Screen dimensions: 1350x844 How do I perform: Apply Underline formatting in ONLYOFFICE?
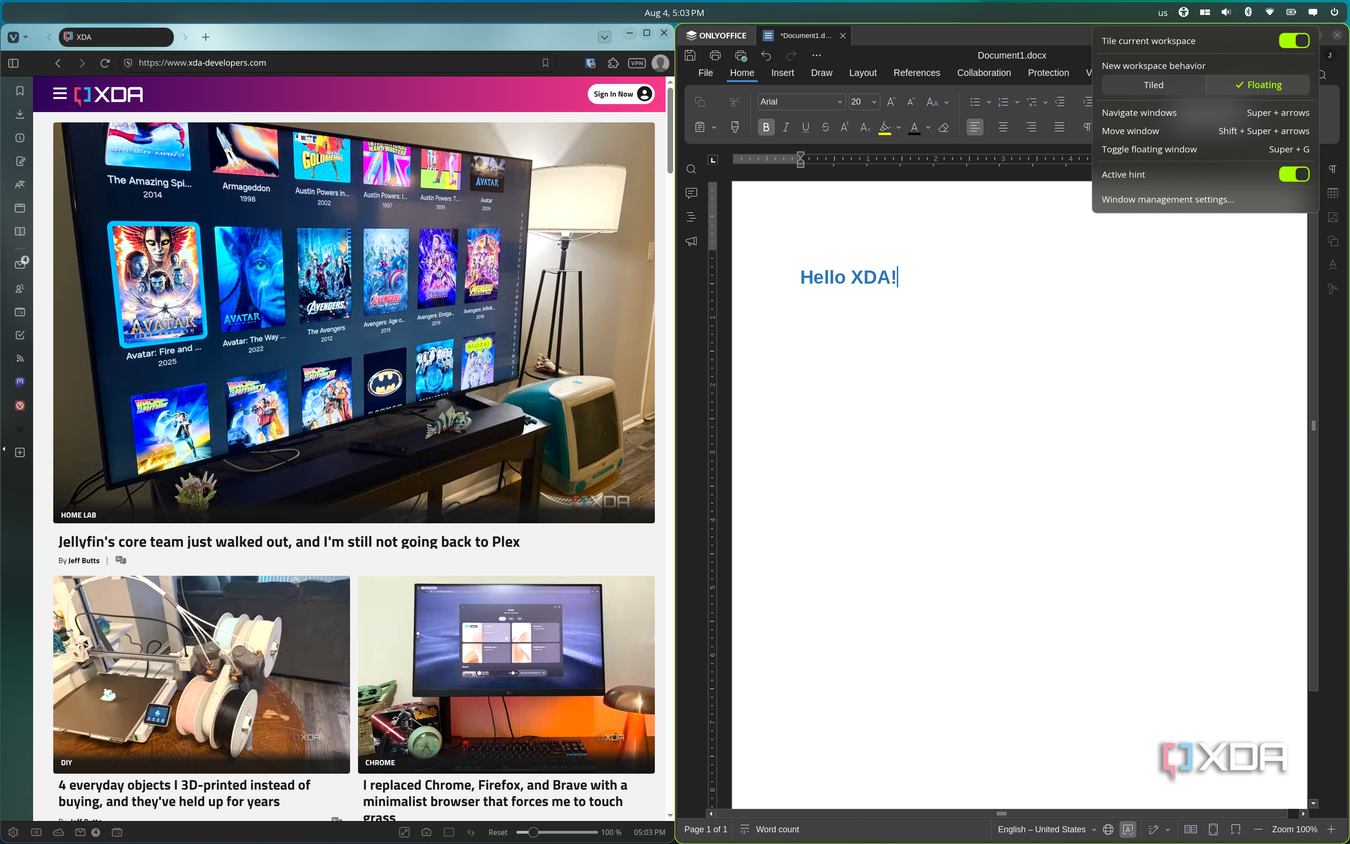pos(805,127)
